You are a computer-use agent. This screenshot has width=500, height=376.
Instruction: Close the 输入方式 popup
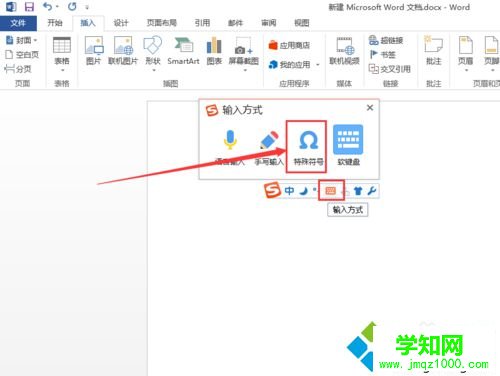pos(370,108)
